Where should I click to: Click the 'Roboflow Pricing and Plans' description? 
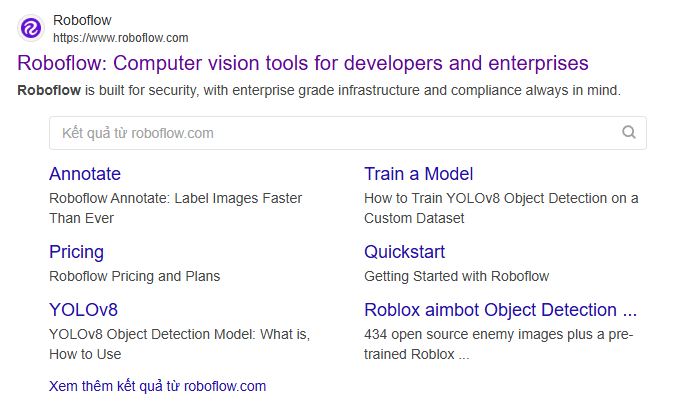(x=134, y=276)
